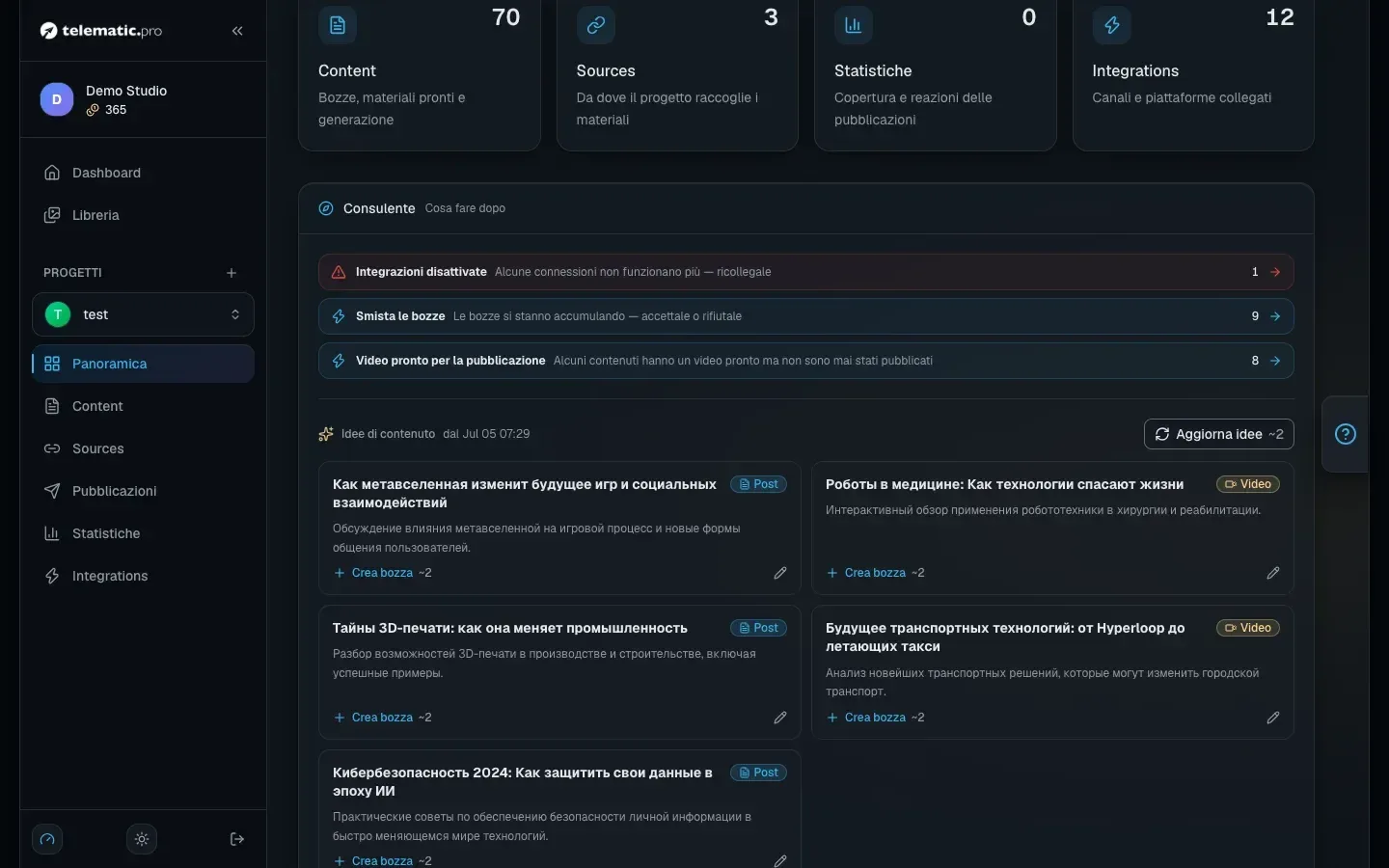Click the speedometer icon at sidebar bottom
This screenshot has width=1389, height=868.
[47, 839]
